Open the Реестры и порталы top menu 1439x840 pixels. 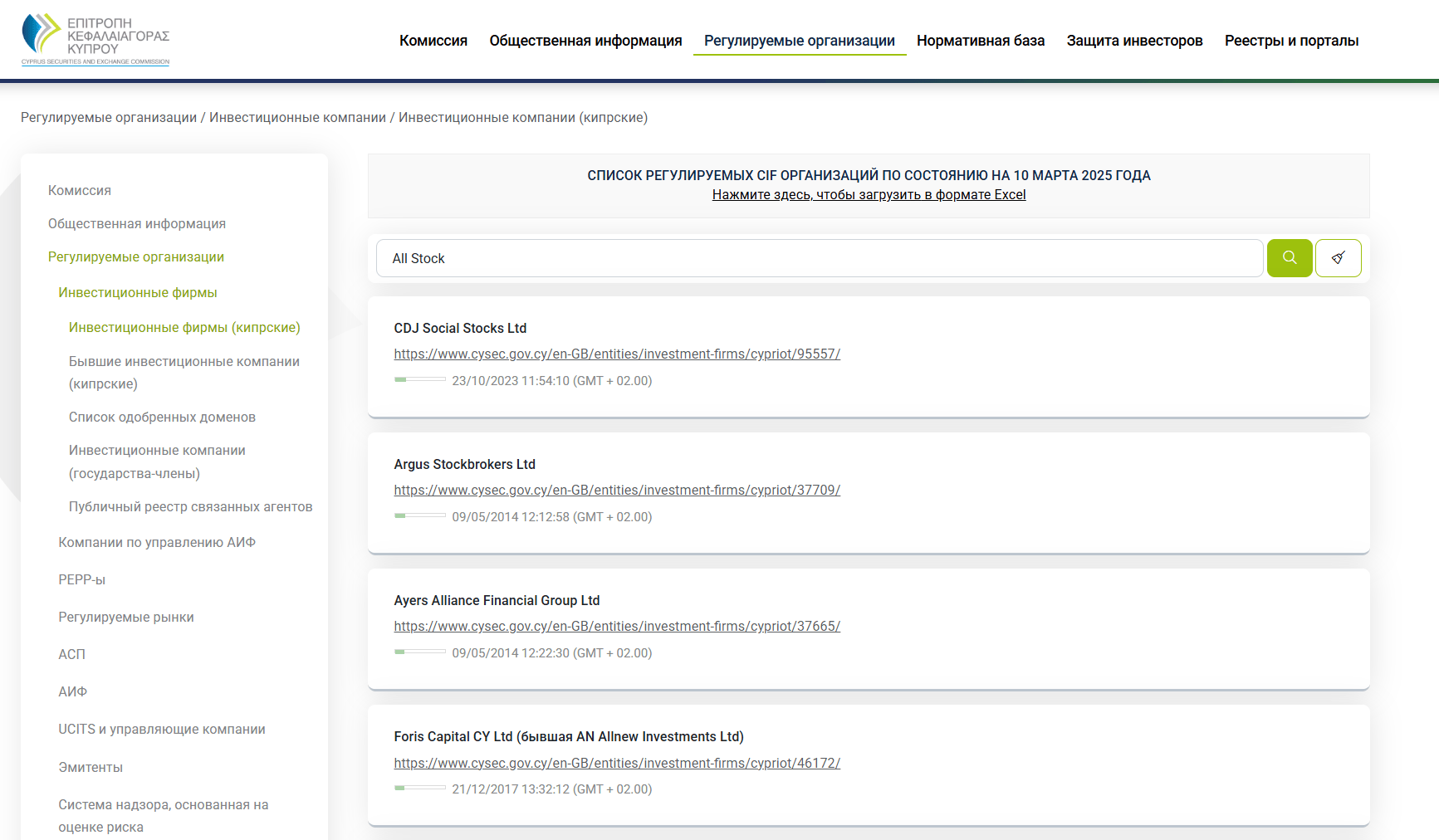(x=1291, y=41)
